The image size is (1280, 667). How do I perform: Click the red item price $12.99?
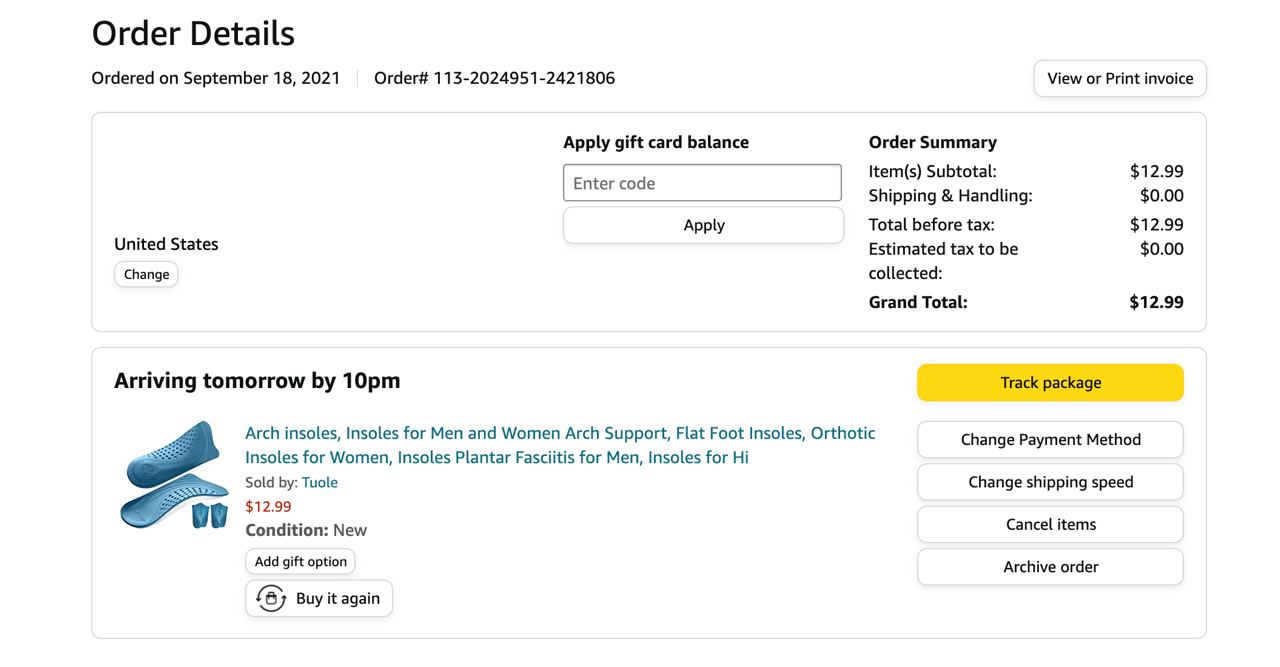click(268, 506)
